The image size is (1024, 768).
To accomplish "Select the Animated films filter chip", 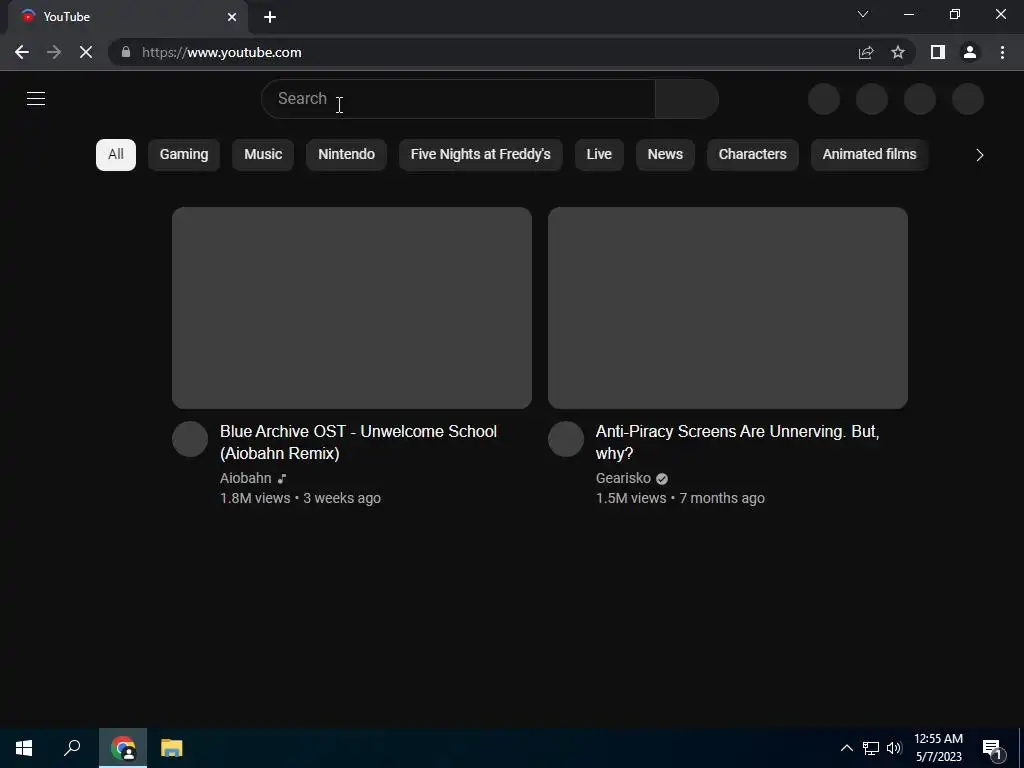I will pos(869,155).
